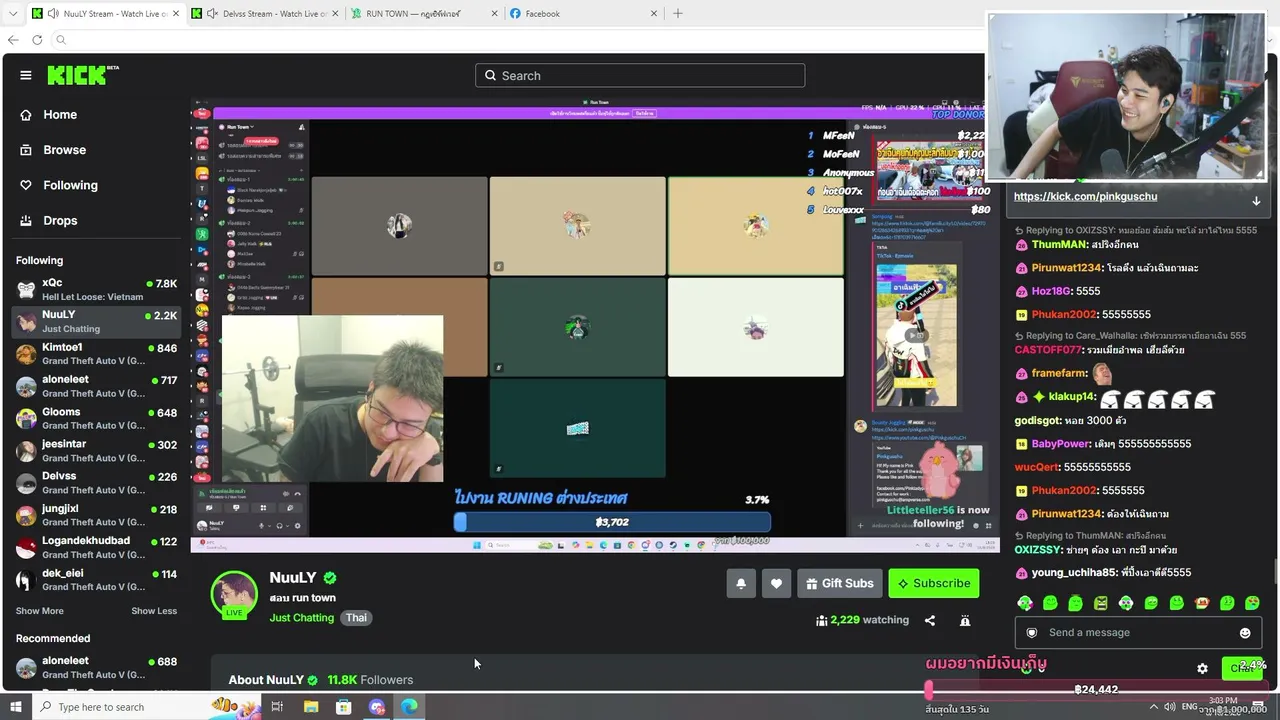Click the chat Send a message field
The image size is (1280, 720).
click(x=1138, y=632)
